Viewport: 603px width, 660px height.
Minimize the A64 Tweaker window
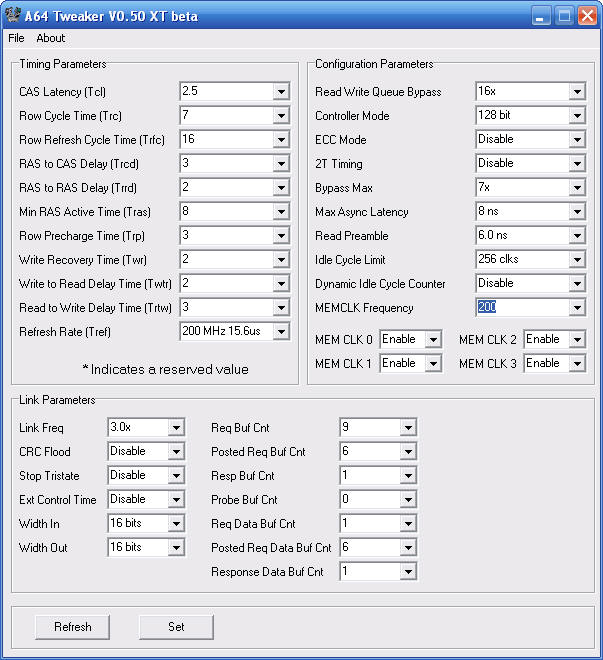541,16
